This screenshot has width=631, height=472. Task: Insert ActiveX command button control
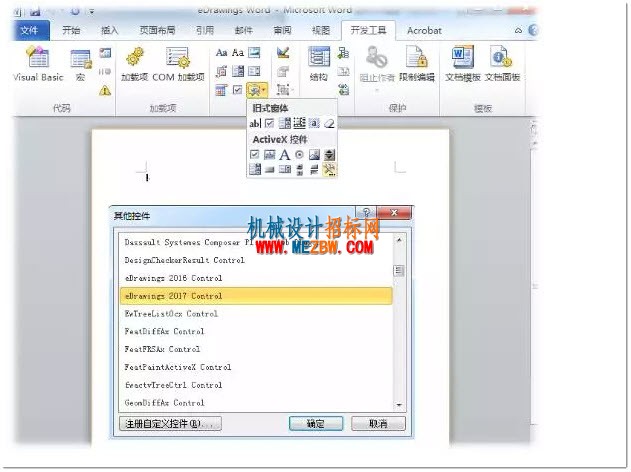coord(270,169)
